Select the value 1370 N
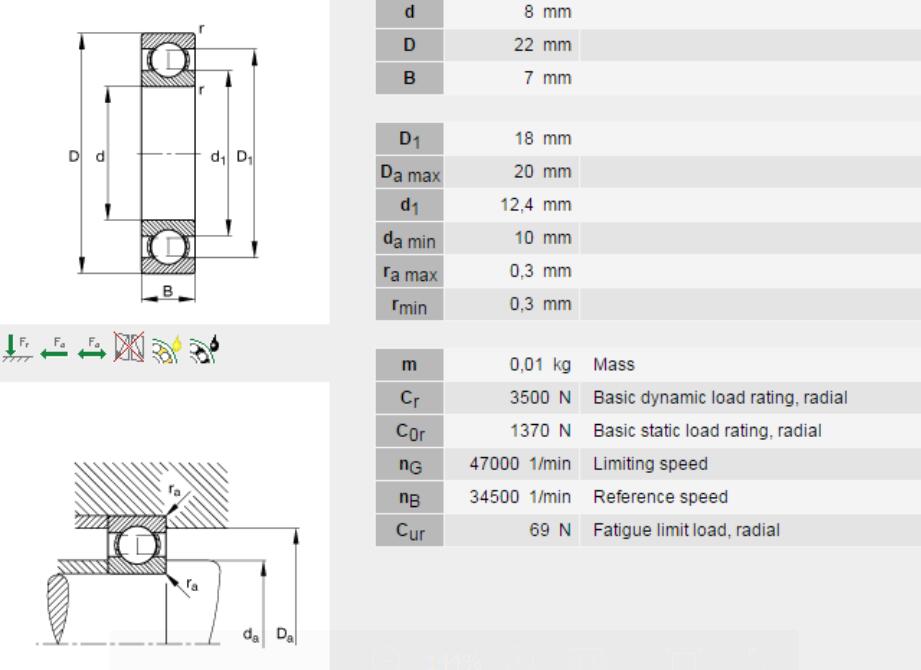 coord(540,430)
